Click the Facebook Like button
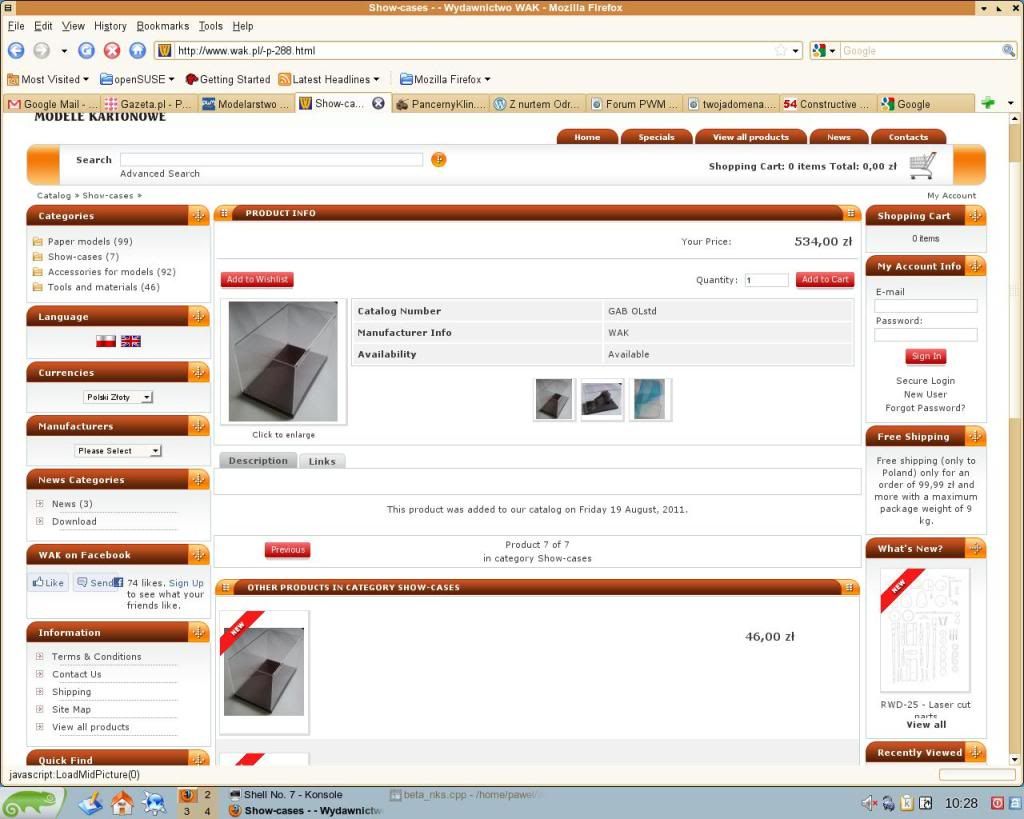Viewport: 1024px width, 819px height. (x=48, y=582)
